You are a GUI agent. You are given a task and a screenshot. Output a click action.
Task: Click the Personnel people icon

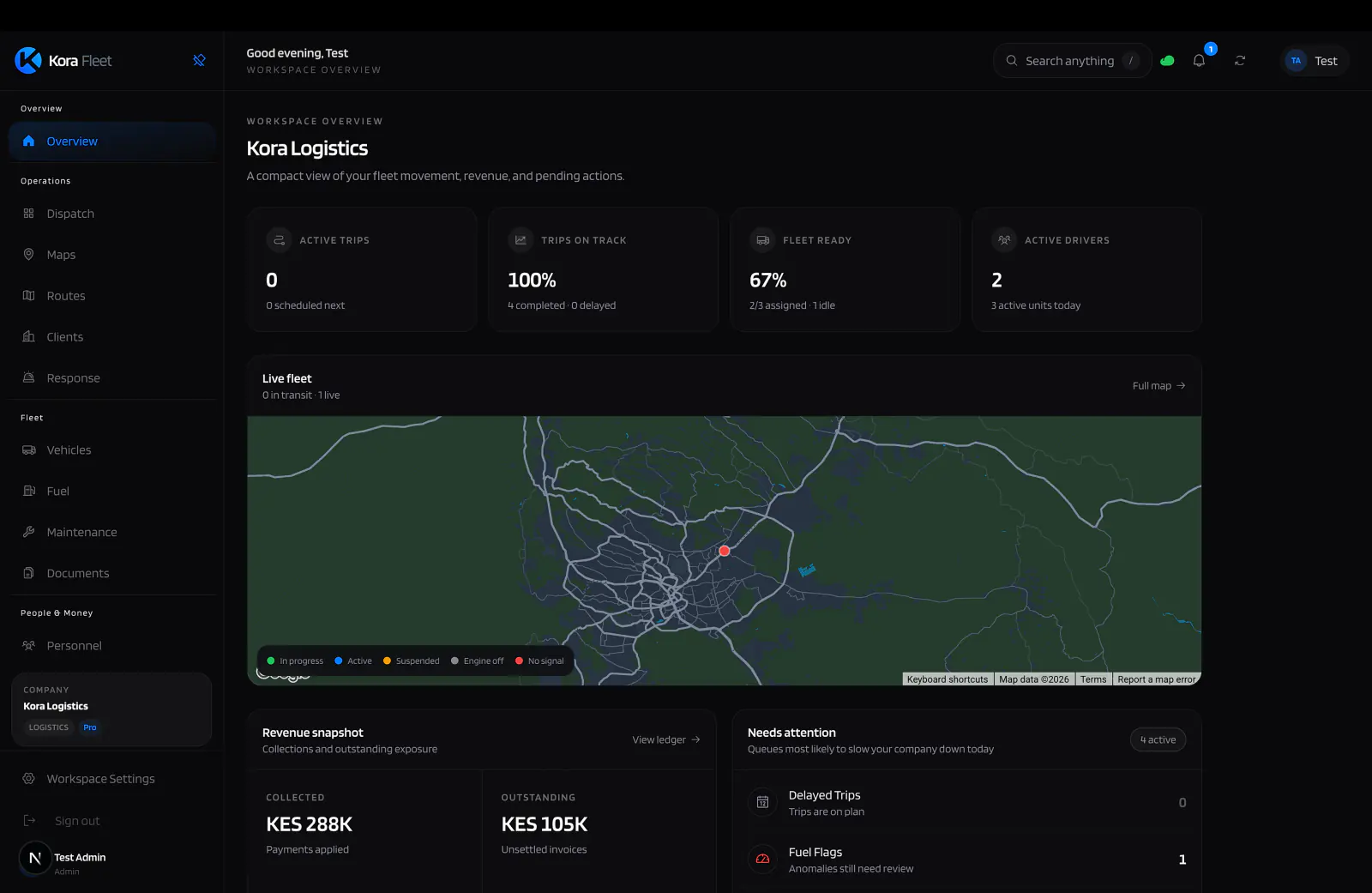tap(28, 646)
